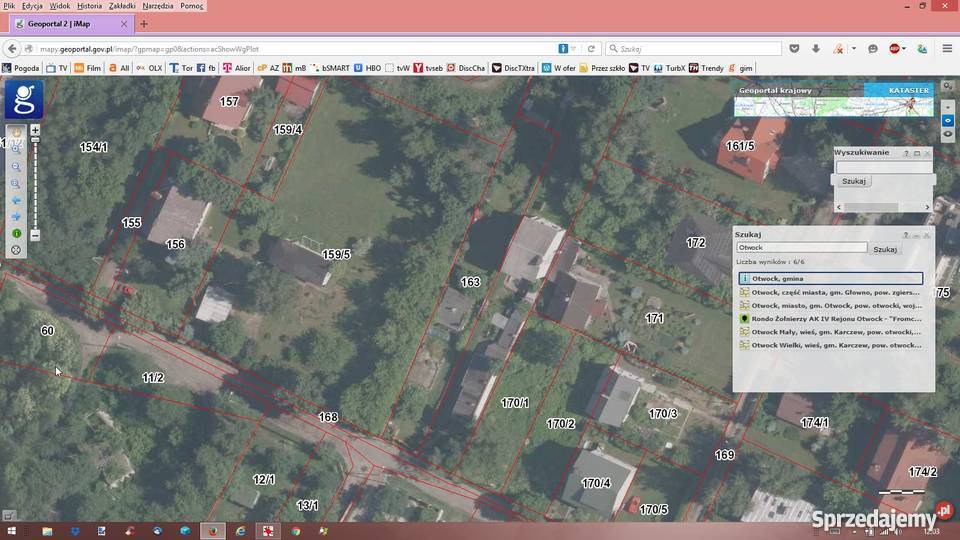The width and height of the screenshot is (960, 540).
Task: Click Szukaj button next to Otwock field
Action: (885, 249)
